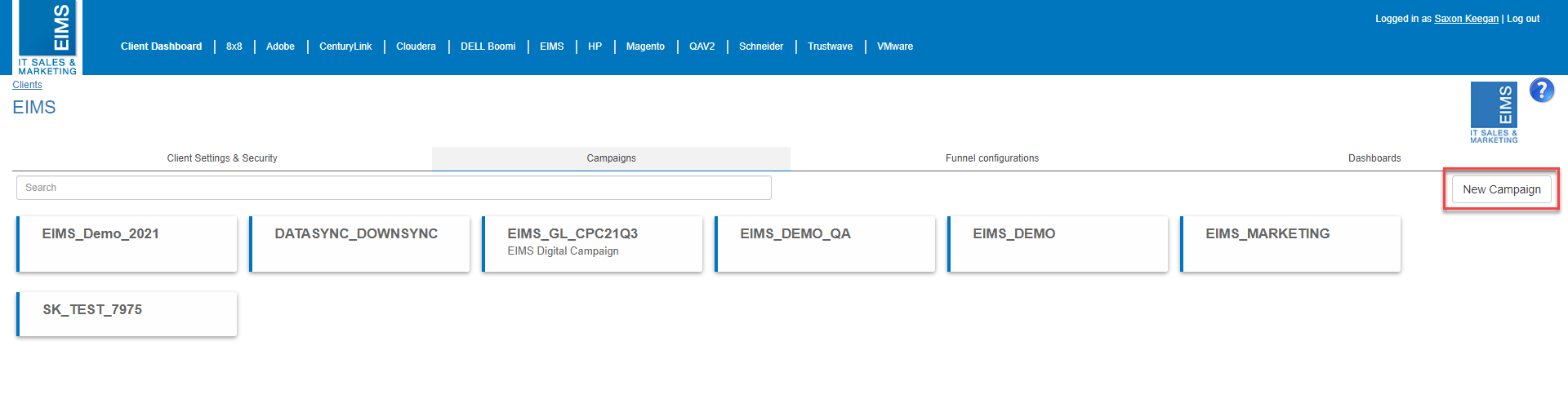1568x417 pixels.
Task: Open the CenturyLink client link
Action: [x=345, y=47]
